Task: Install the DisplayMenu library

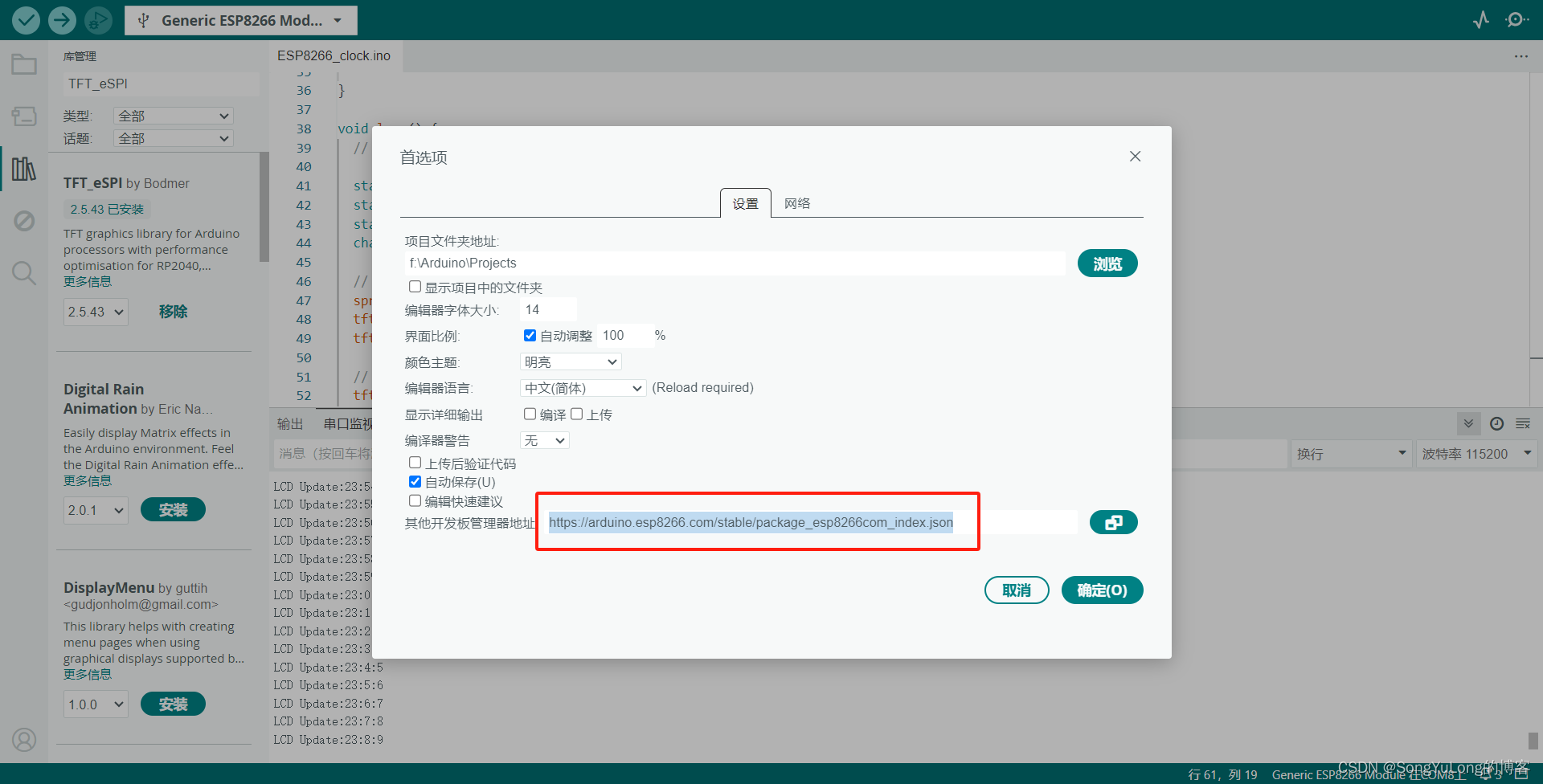Action: point(173,704)
